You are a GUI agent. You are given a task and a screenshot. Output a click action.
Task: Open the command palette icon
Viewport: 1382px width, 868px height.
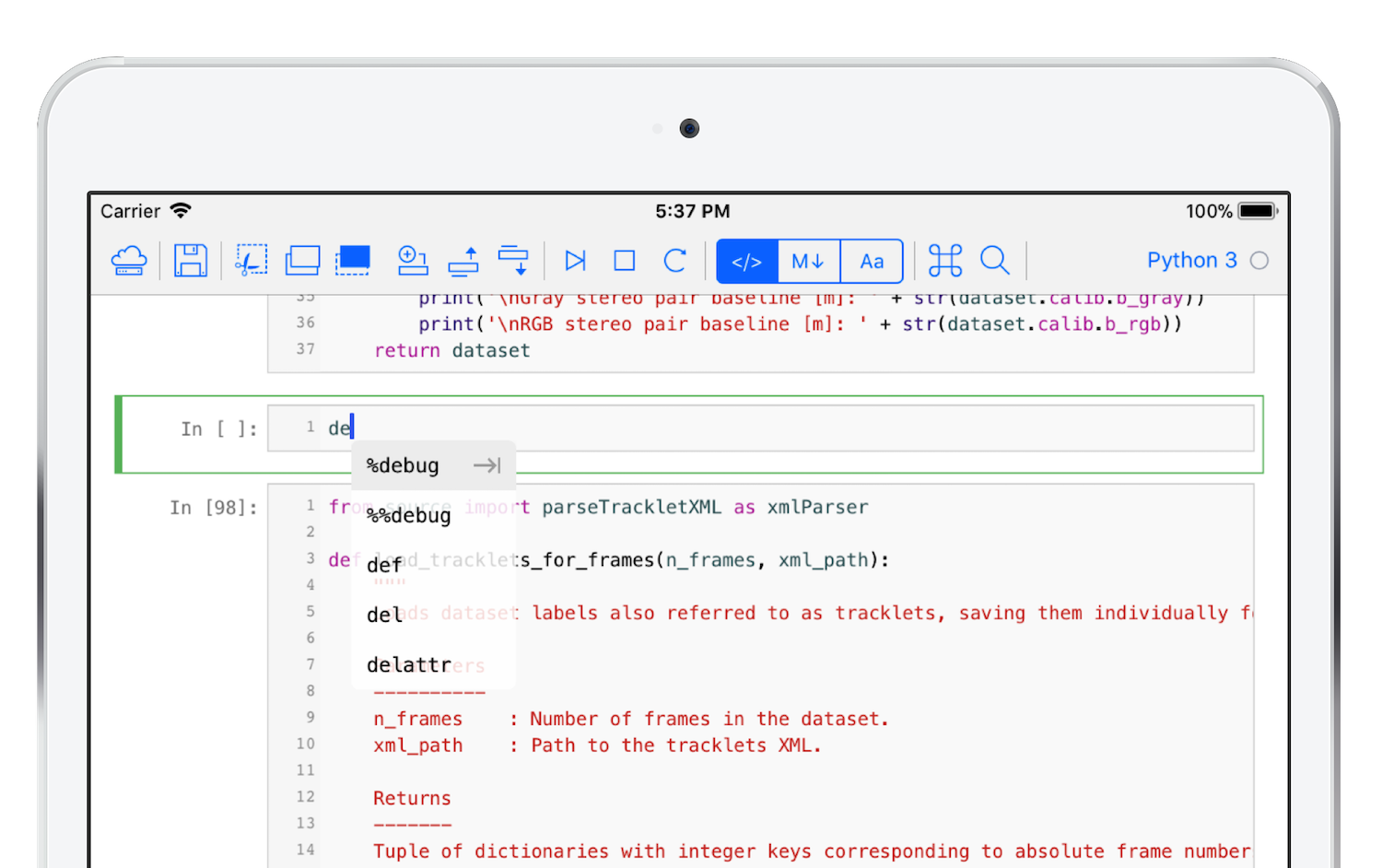coord(945,261)
